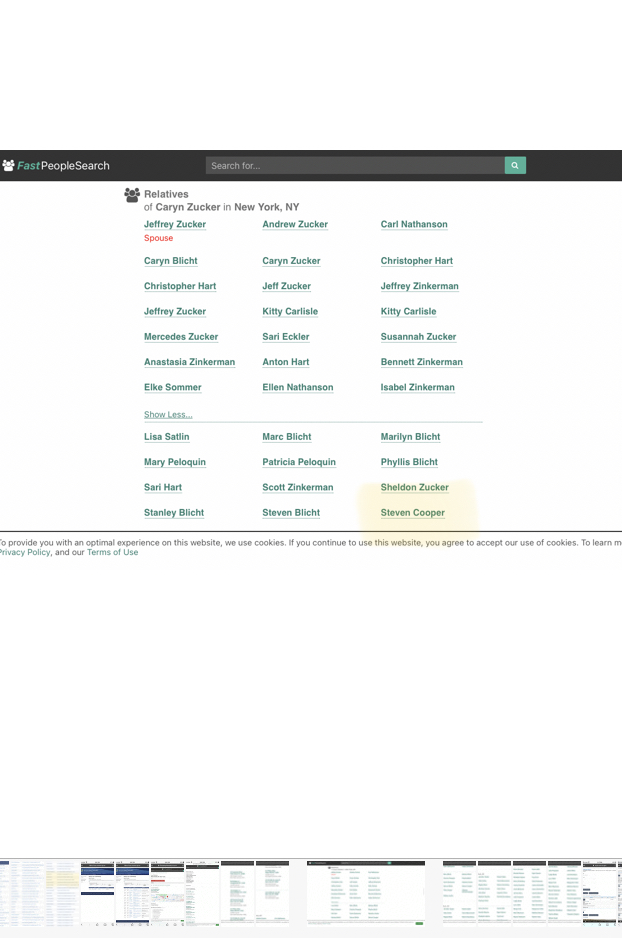Select the enlarged current-page thumbnail in filmstrip
The image size is (622, 938).
click(x=366, y=893)
